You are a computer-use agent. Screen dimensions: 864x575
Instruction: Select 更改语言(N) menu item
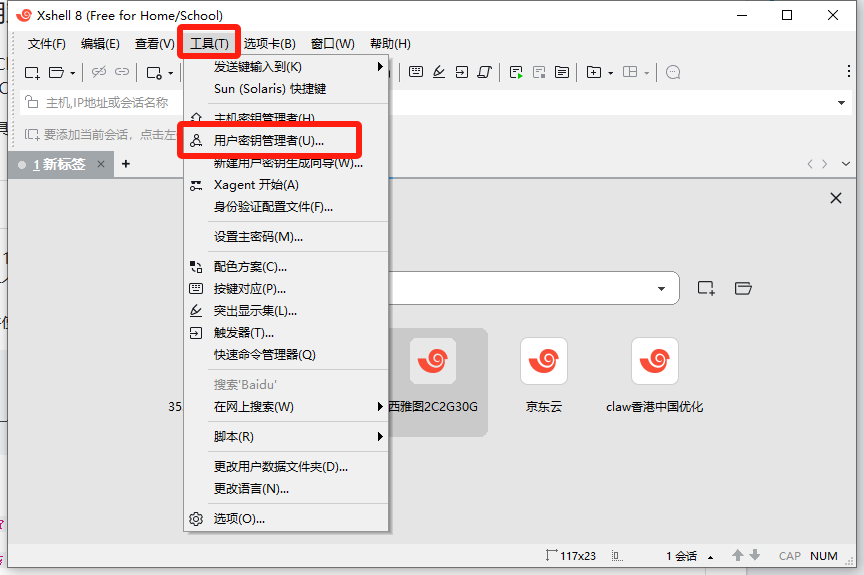point(286,489)
